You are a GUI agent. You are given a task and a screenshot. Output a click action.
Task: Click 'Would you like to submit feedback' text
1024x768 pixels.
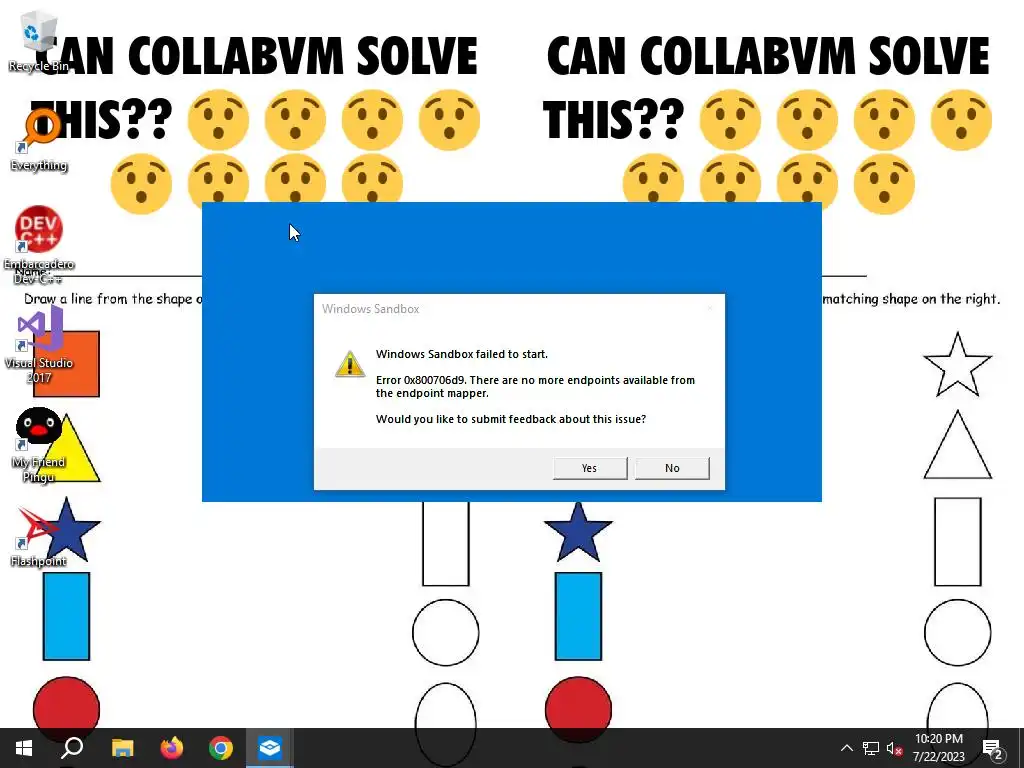point(511,419)
